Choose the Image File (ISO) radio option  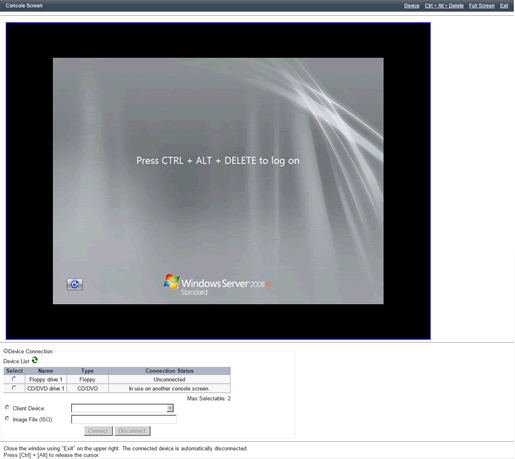pyautogui.click(x=7, y=418)
